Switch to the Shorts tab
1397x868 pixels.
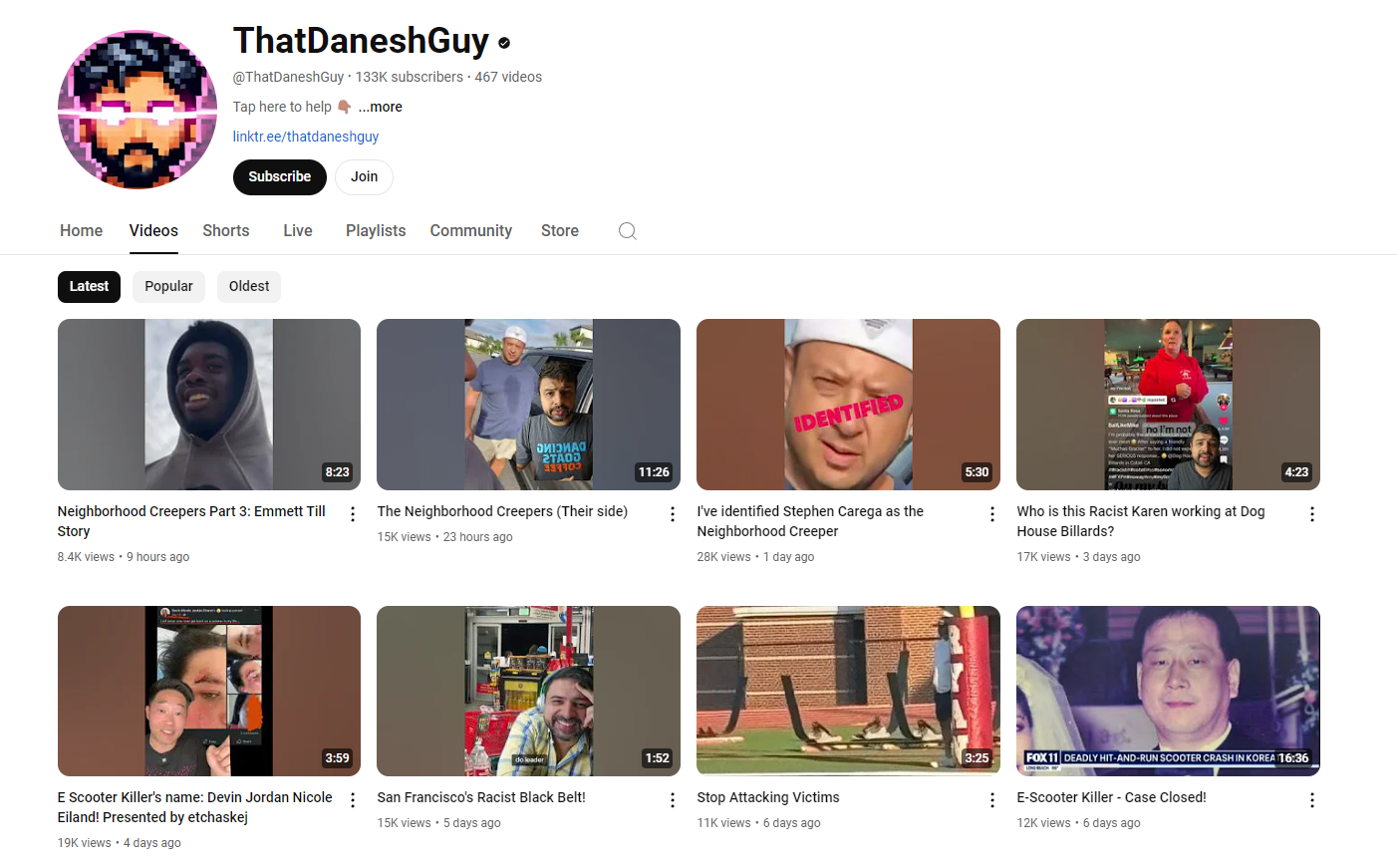[x=226, y=231]
